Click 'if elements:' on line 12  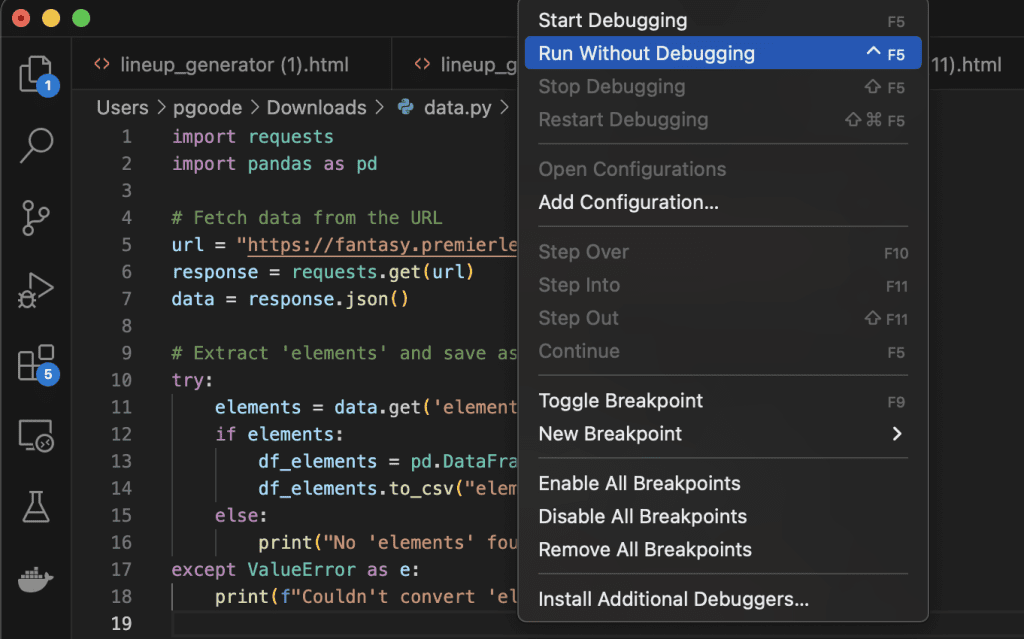click(279, 434)
